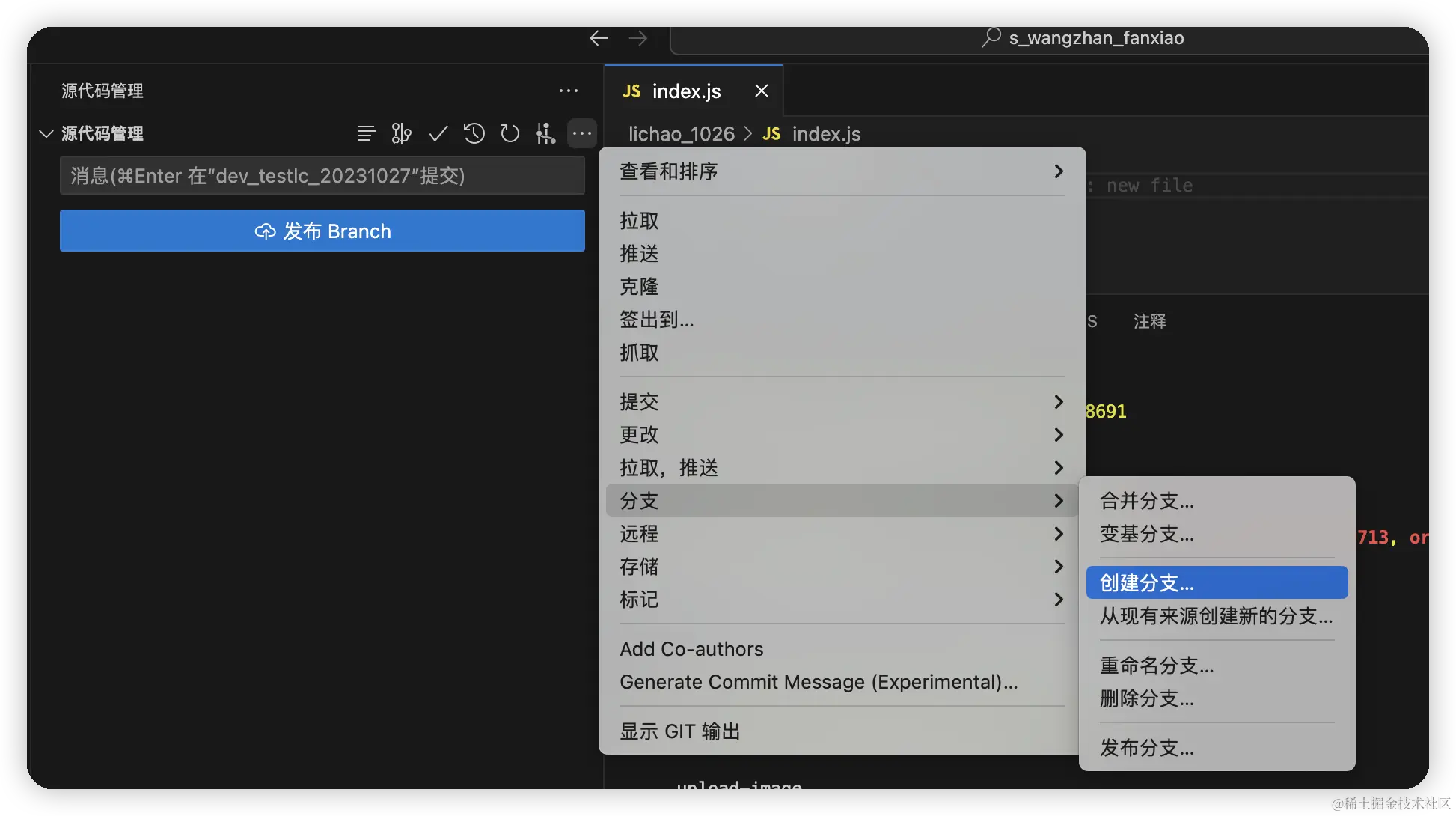Select 删除分支... option
The image size is (1456, 816).
1146,698
